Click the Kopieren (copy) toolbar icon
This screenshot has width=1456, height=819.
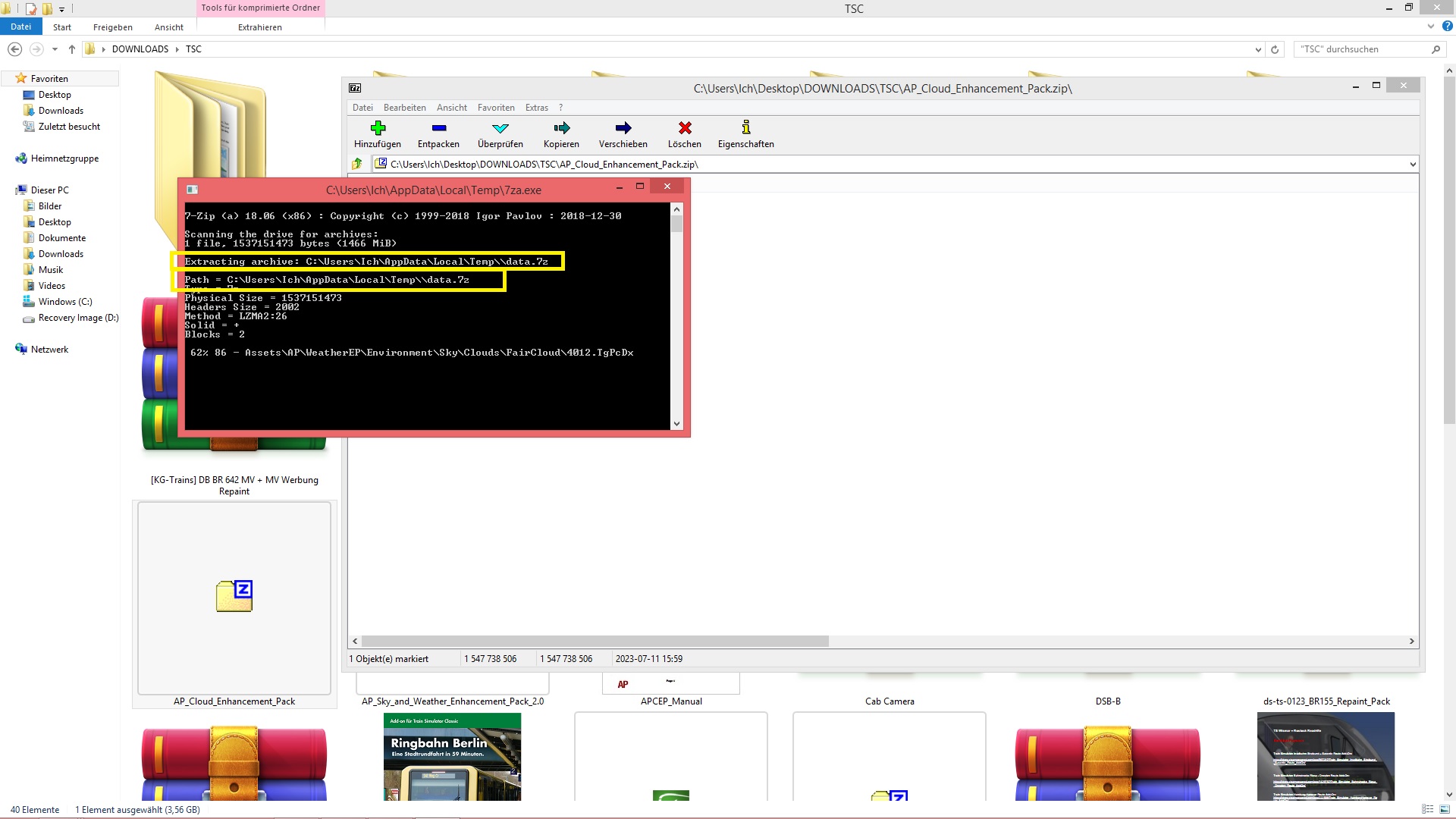[x=561, y=127]
